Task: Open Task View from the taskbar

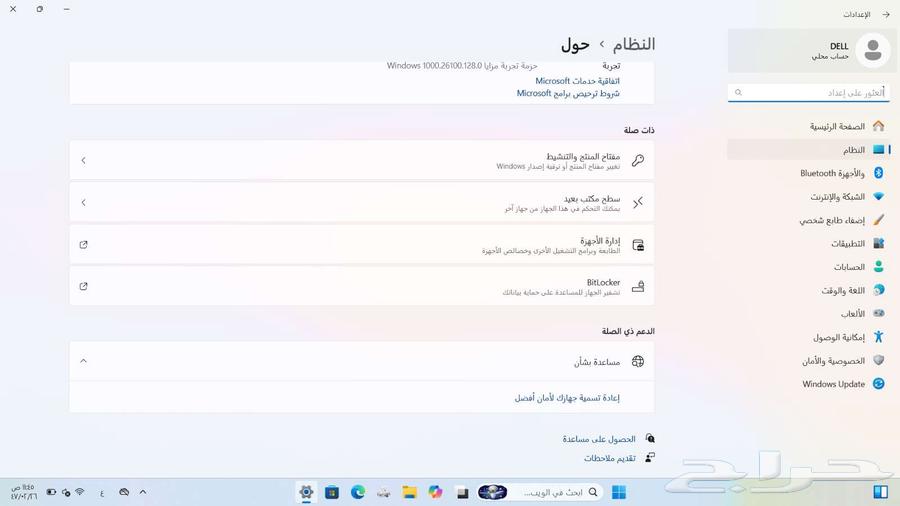Action: pyautogui.click(x=462, y=492)
